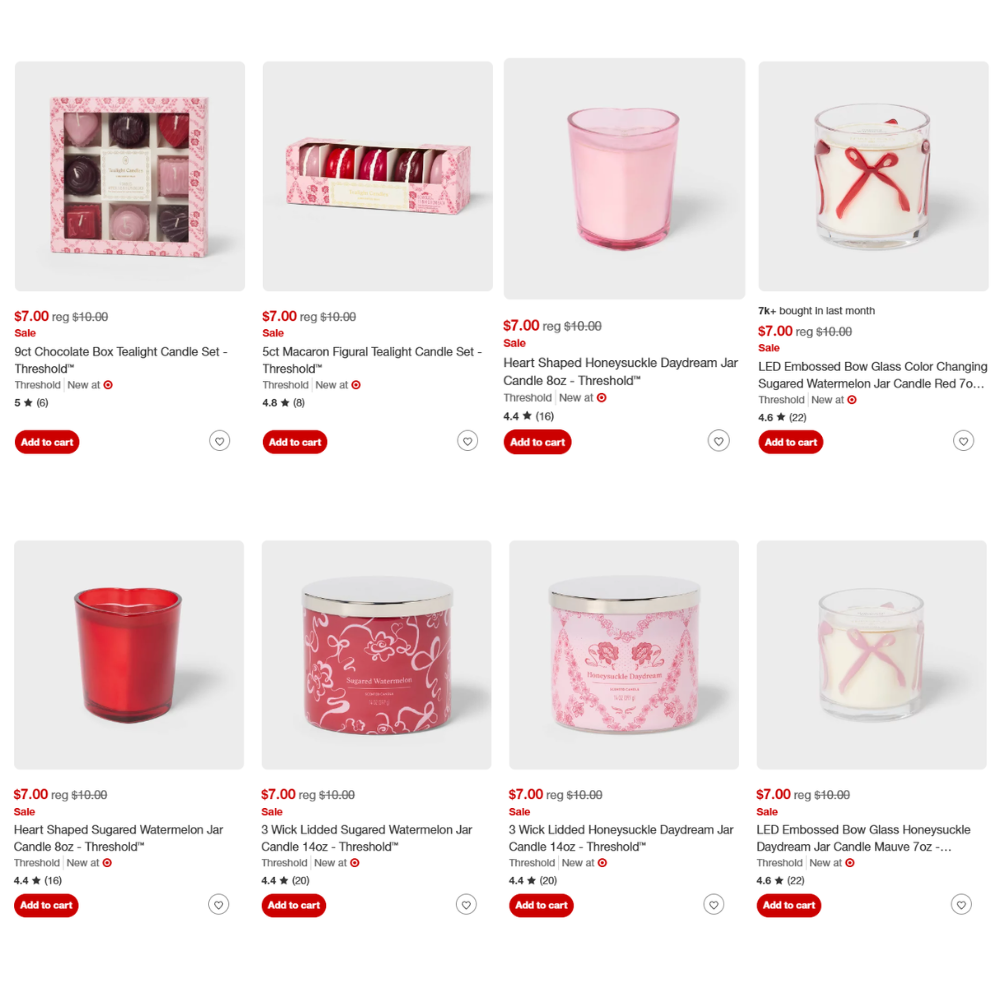This screenshot has height=1000, width=1000.
Task: Favorite the 5ct Macaron Tealight Candle Set
Action: (467, 441)
